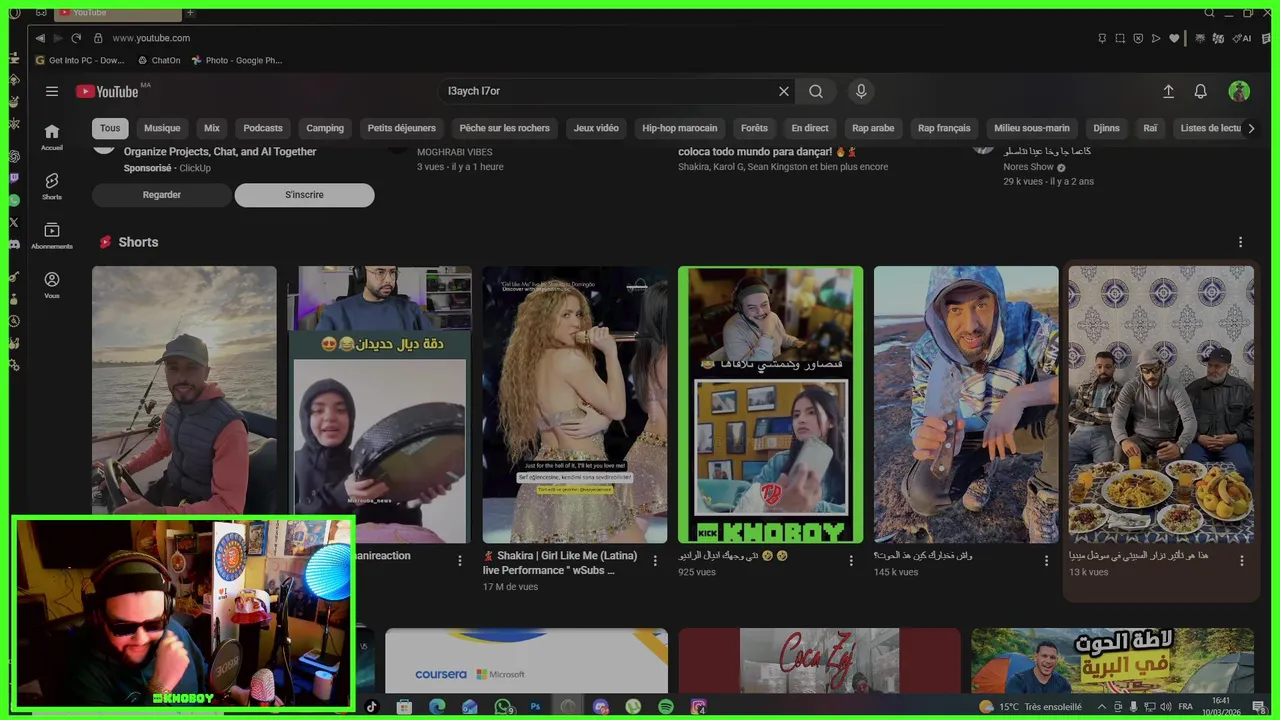The height and width of the screenshot is (720, 1280).
Task: Start voice search with microphone
Action: coord(861,91)
